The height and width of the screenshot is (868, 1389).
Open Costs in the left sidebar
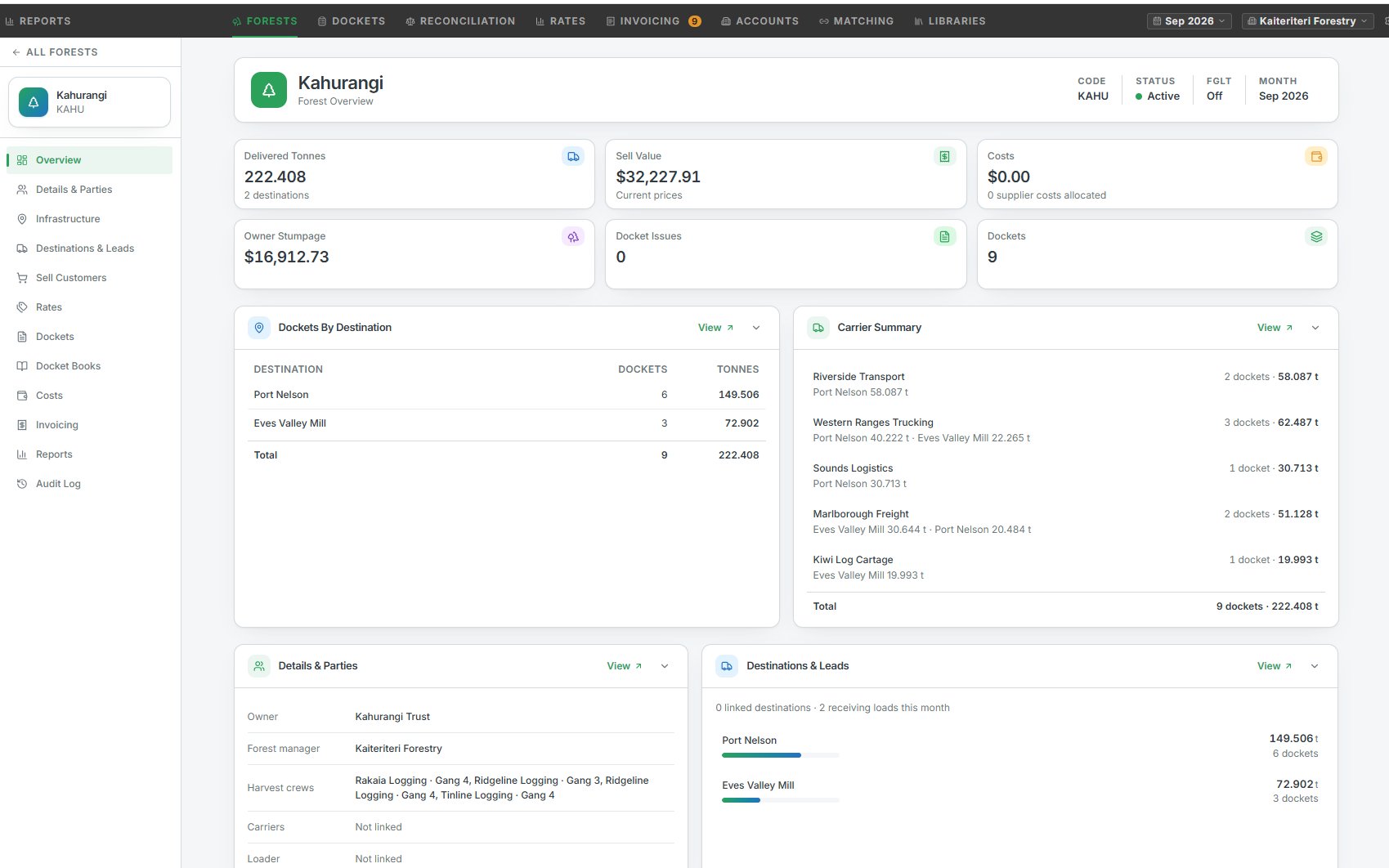pyautogui.click(x=90, y=396)
